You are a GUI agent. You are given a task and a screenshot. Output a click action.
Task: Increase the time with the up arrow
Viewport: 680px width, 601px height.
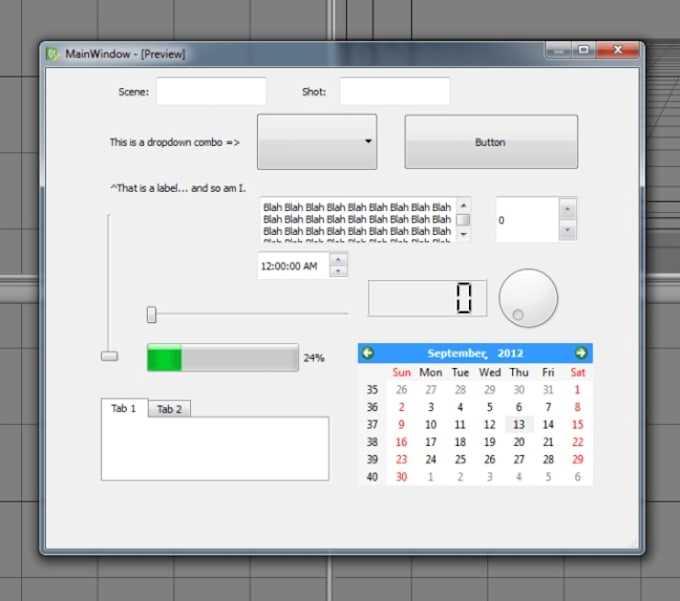coord(338,259)
